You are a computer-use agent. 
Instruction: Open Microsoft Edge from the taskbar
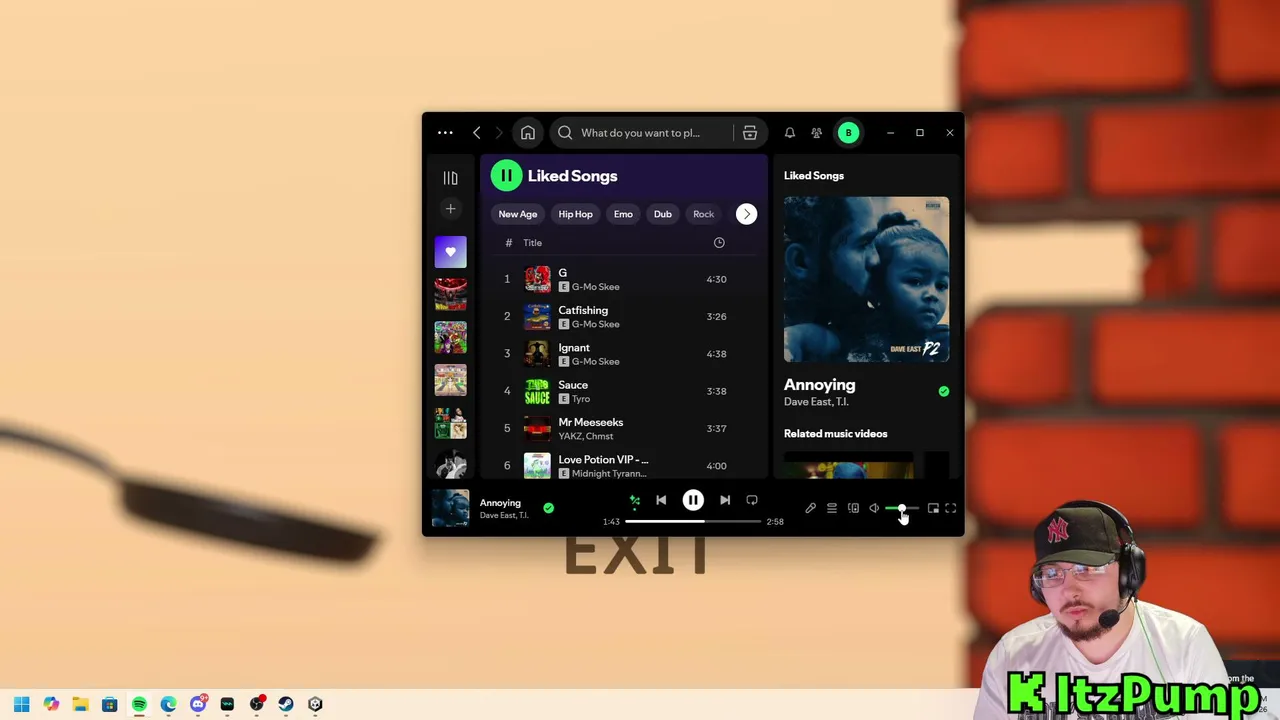pos(168,704)
